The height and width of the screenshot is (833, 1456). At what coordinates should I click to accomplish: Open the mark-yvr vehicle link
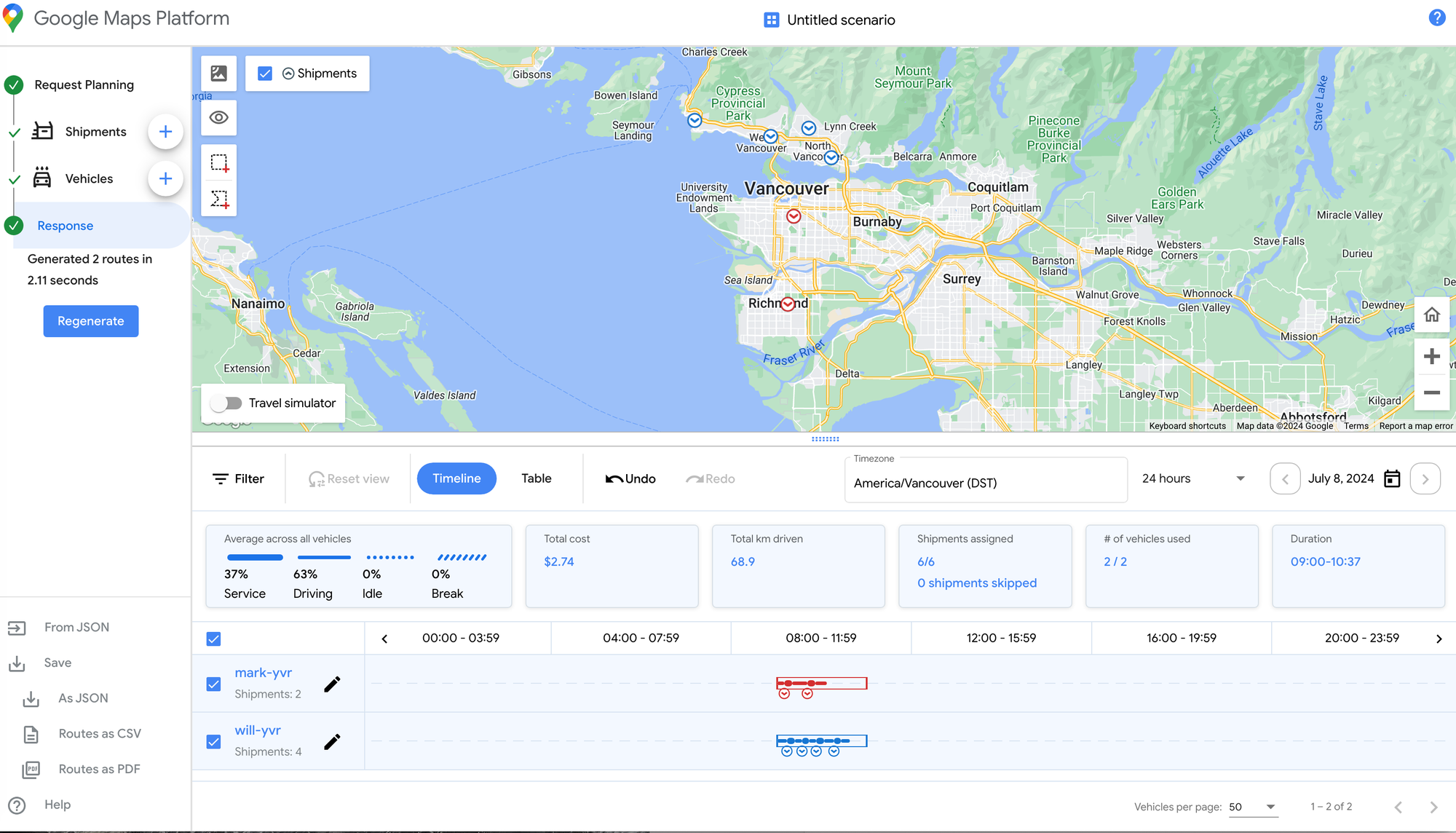[x=264, y=673]
